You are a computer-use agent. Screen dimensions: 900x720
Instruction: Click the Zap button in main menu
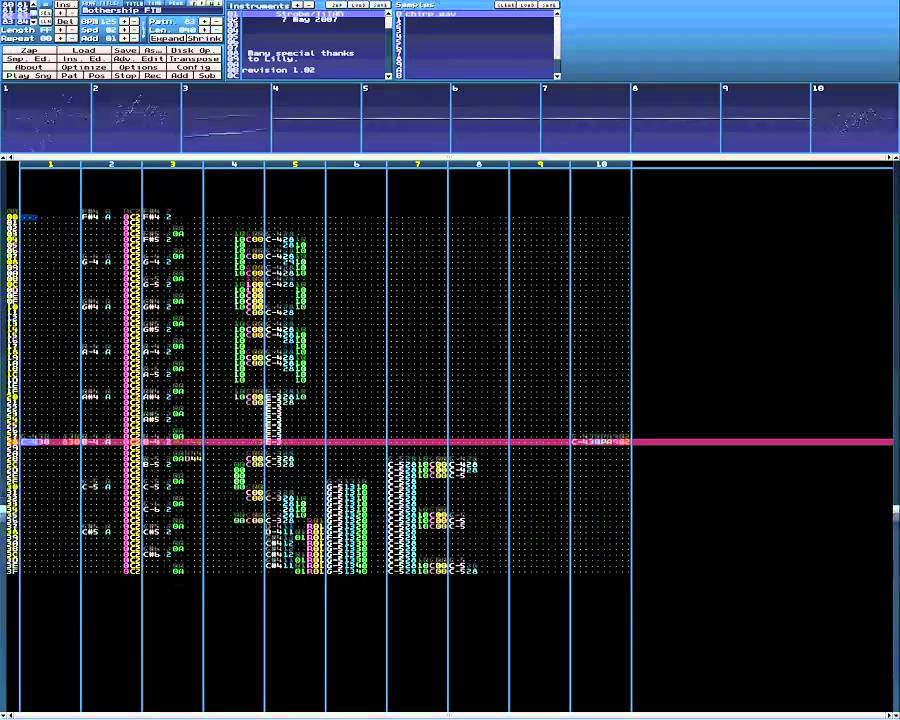pyautogui.click(x=29, y=51)
